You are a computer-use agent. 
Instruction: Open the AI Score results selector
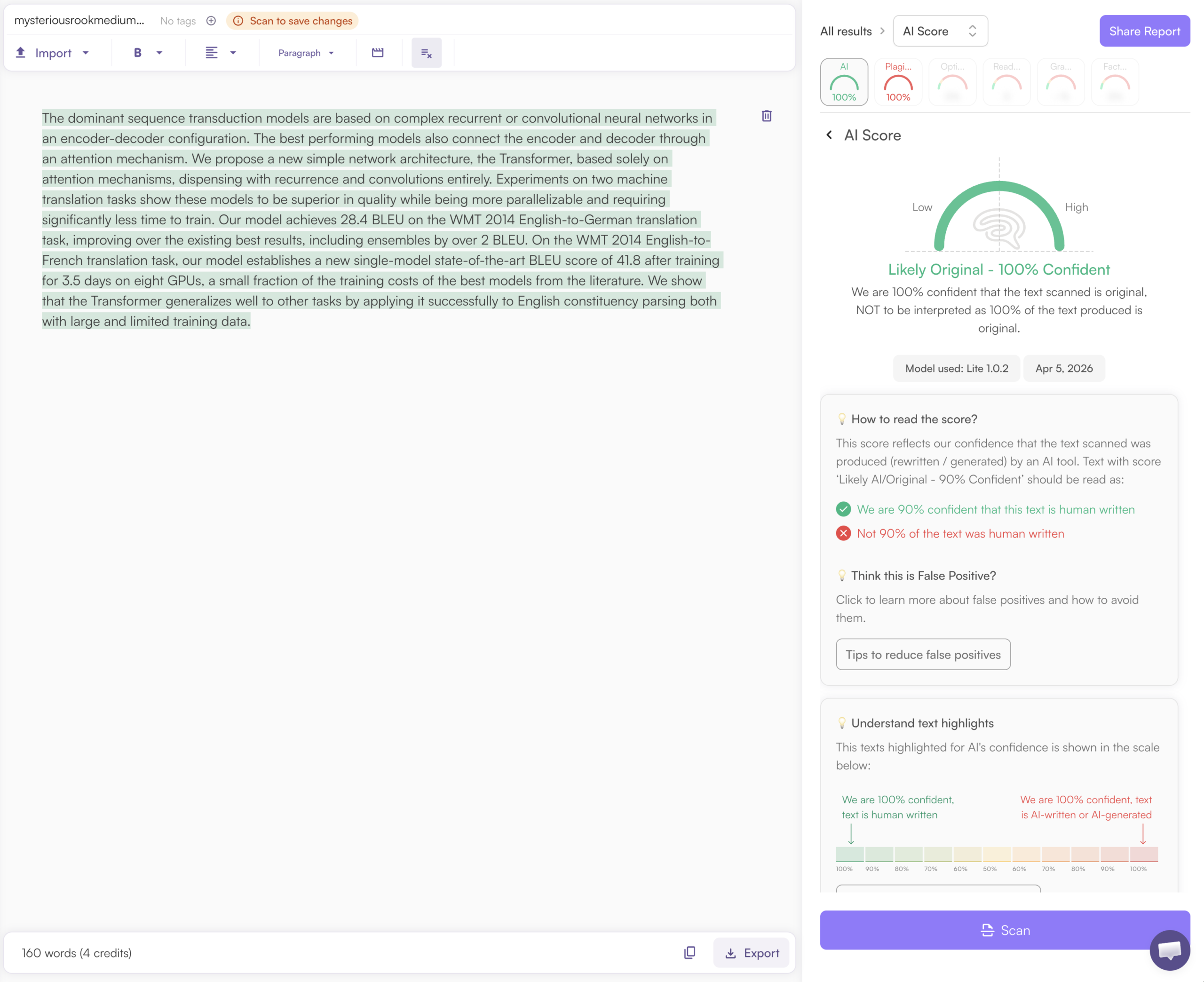940,31
